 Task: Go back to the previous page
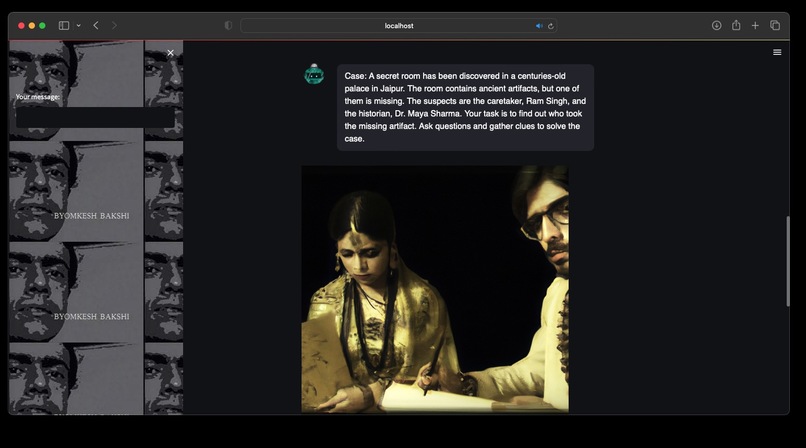[x=96, y=25]
